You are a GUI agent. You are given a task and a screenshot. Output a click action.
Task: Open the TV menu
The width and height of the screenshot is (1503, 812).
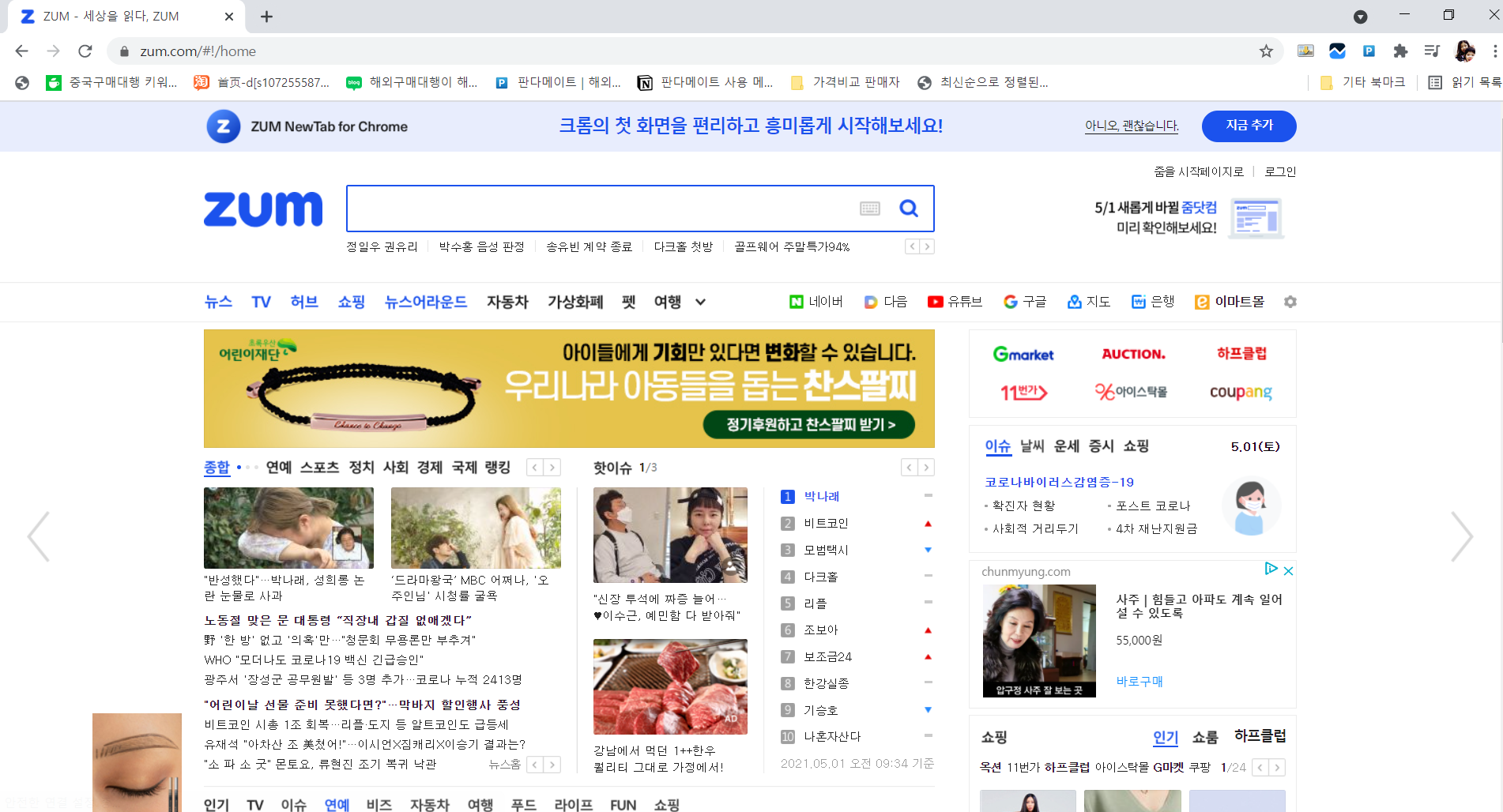click(261, 302)
